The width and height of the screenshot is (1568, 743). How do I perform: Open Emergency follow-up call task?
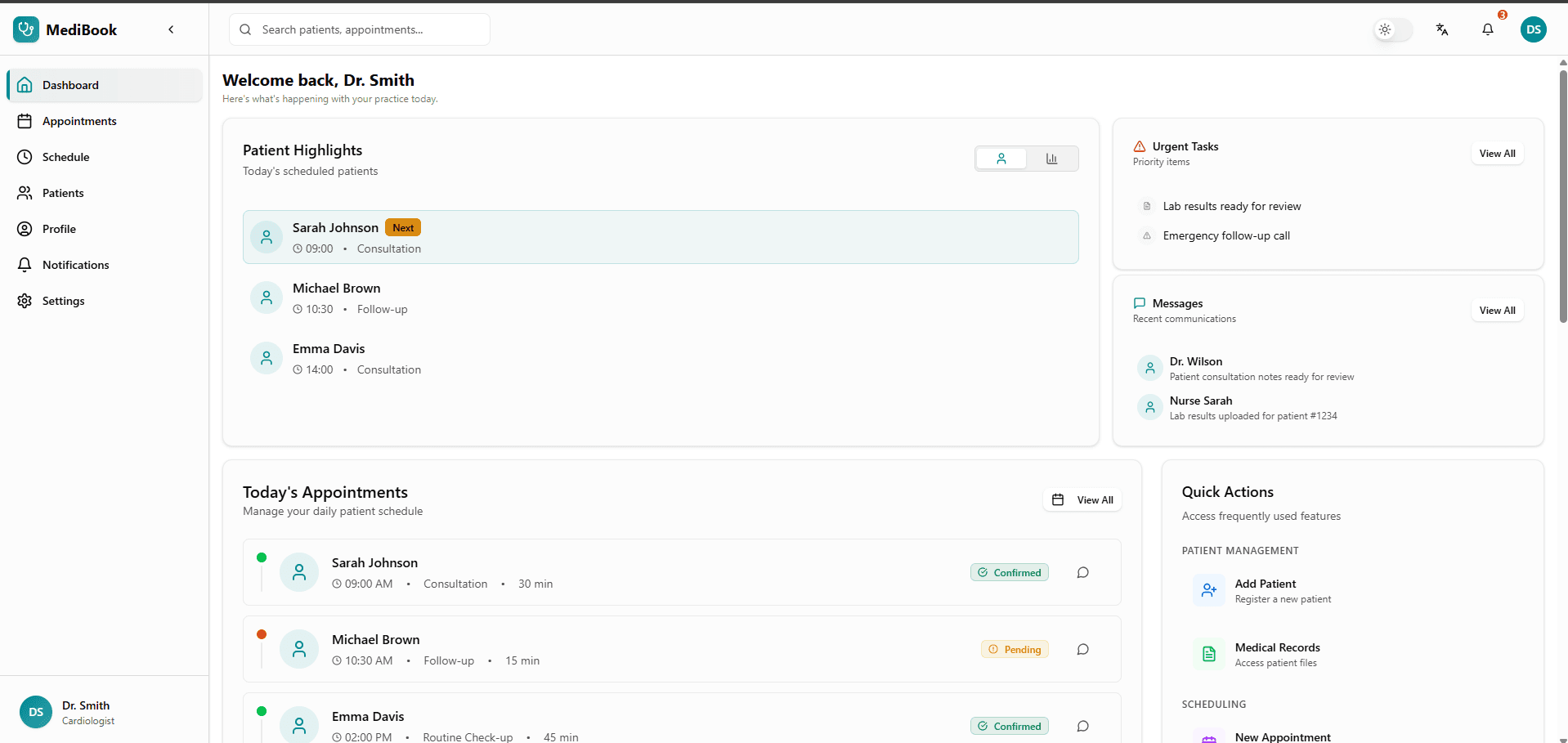point(1328,235)
